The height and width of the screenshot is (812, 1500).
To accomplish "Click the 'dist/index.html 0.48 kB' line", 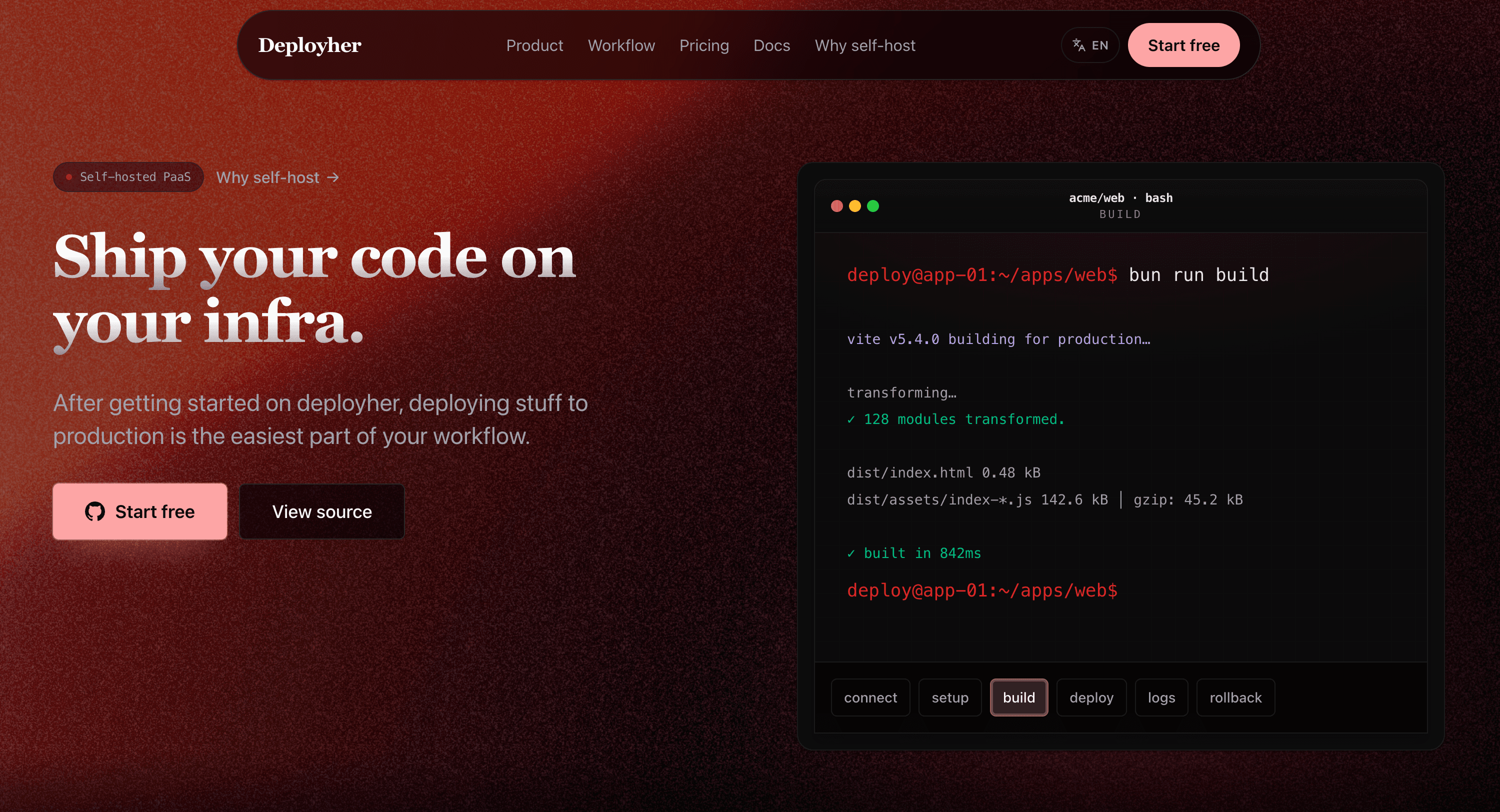I will pyautogui.click(x=943, y=472).
